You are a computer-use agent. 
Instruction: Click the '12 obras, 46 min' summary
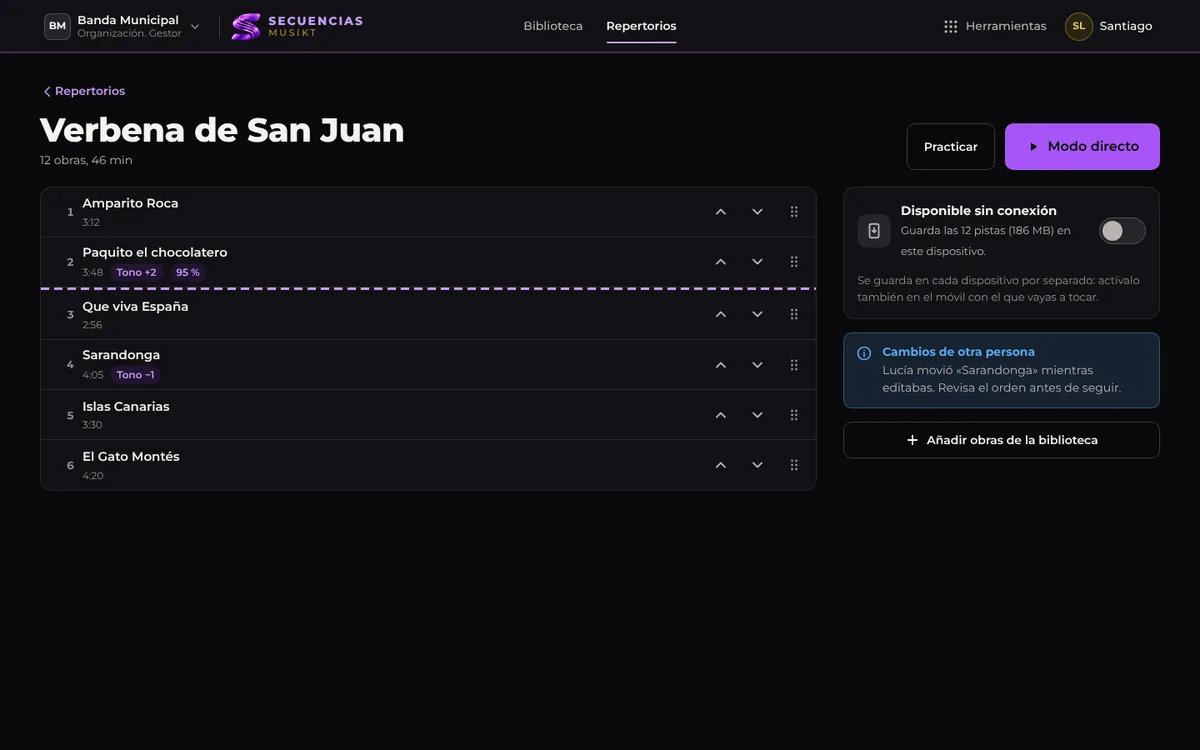pyautogui.click(x=86, y=160)
